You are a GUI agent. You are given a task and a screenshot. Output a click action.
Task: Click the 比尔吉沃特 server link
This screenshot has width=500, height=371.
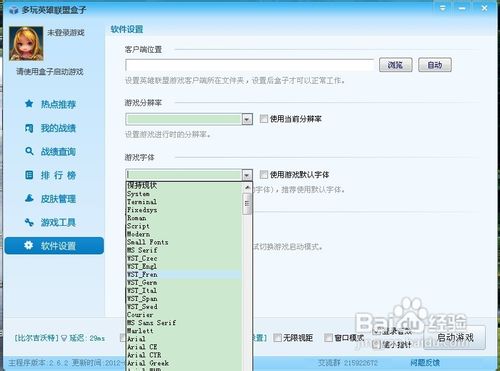[x=37, y=338]
